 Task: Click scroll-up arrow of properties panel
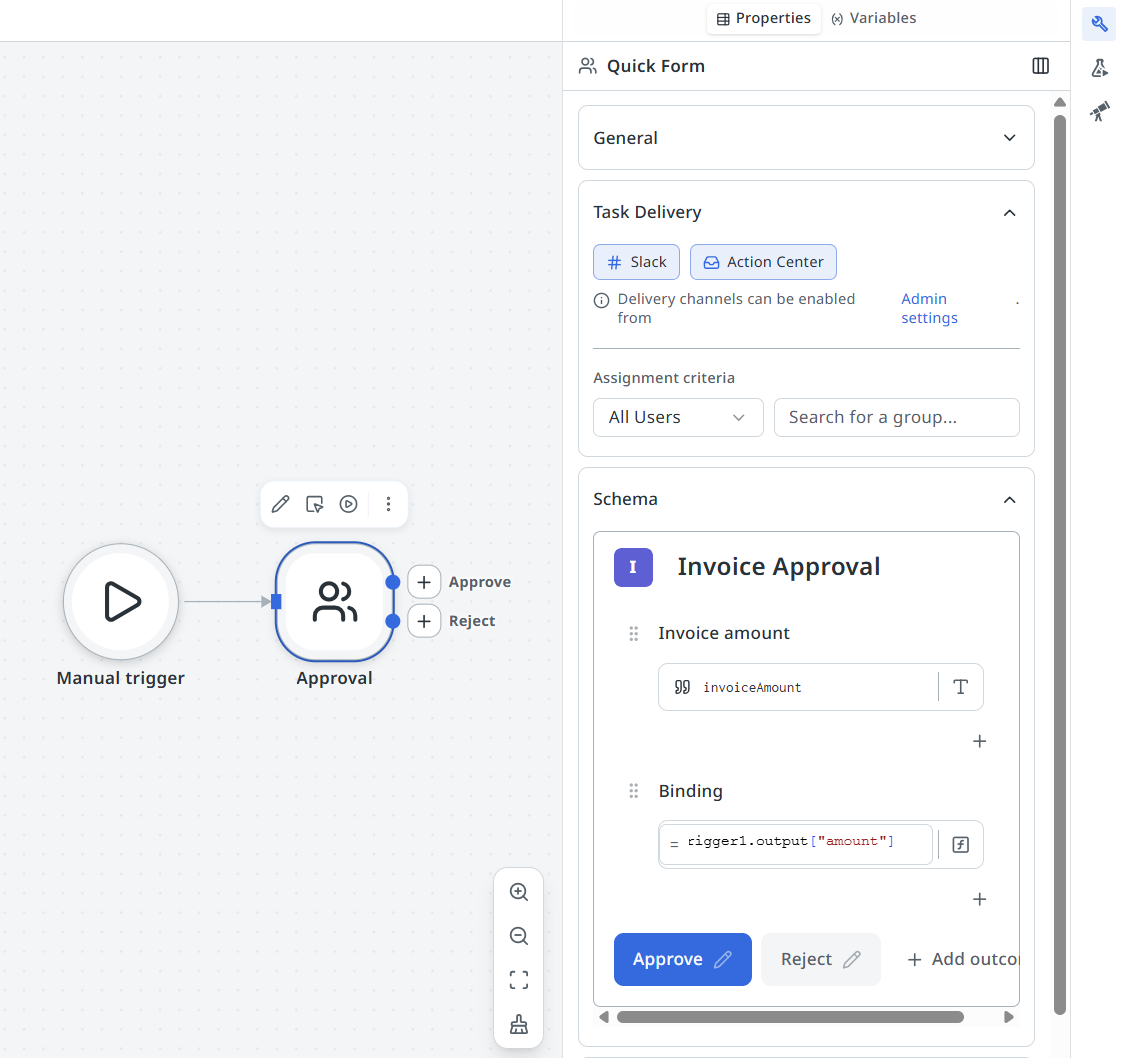1059,102
